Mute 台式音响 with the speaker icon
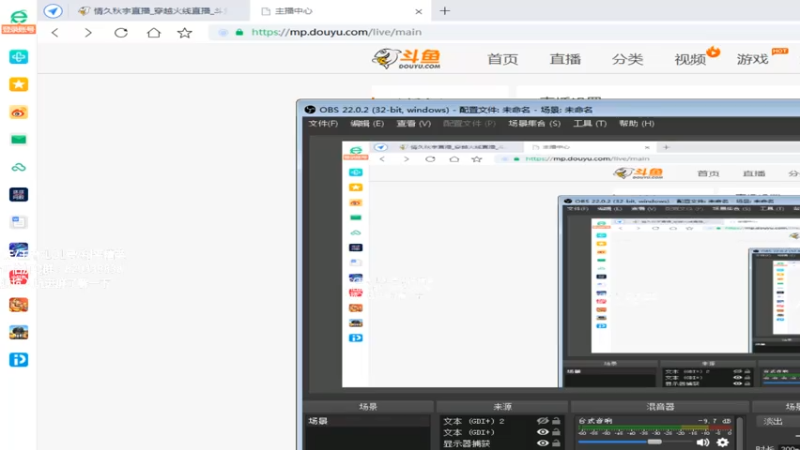The image size is (800, 450). click(703, 442)
